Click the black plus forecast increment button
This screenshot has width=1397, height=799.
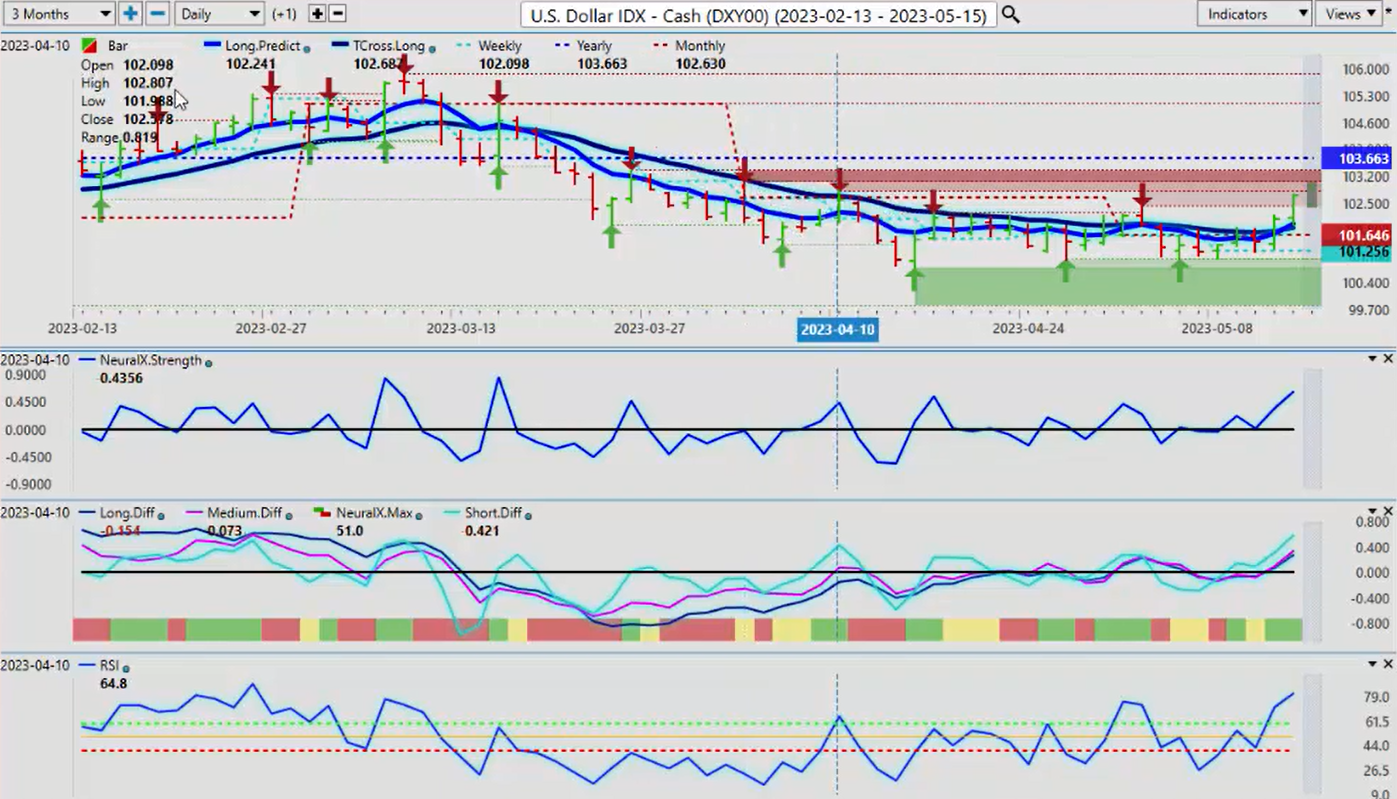coord(317,14)
